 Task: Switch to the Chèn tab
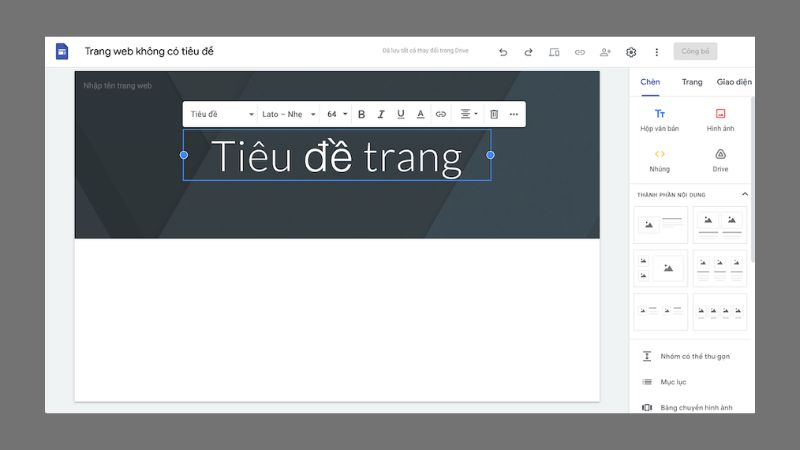(x=650, y=82)
